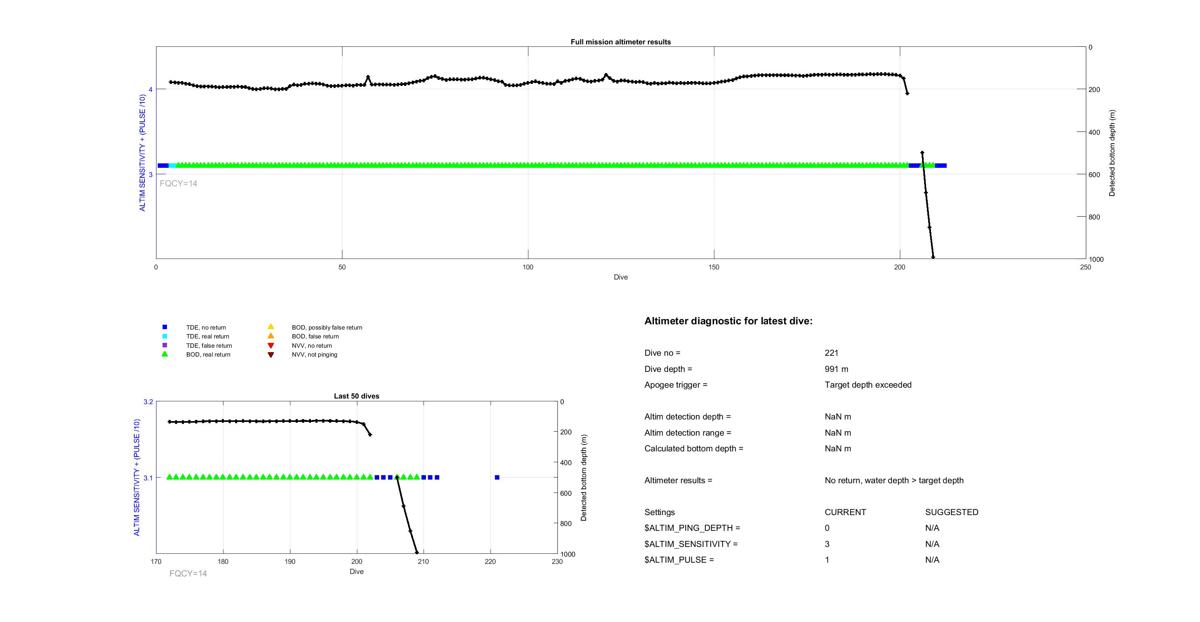
Task: Click the suggested N/A for $ALTIM_PING_DEPTH
Action: [933, 528]
